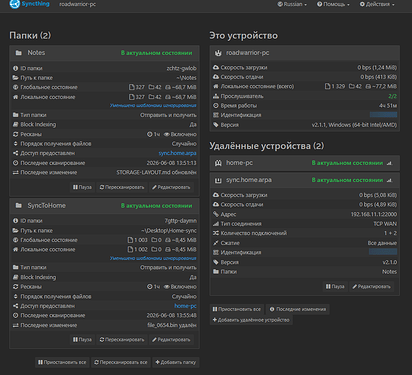Click the folder ID 7gttp-daymn

181,221
